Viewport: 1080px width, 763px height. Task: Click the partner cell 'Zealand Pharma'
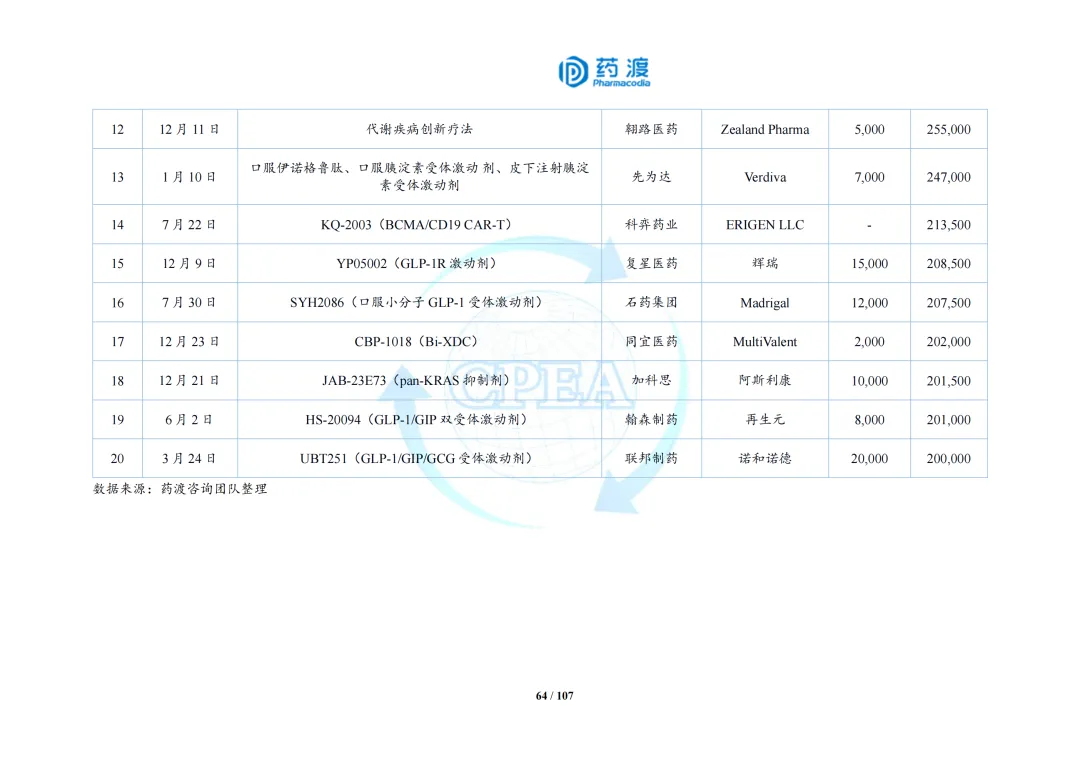pos(765,129)
